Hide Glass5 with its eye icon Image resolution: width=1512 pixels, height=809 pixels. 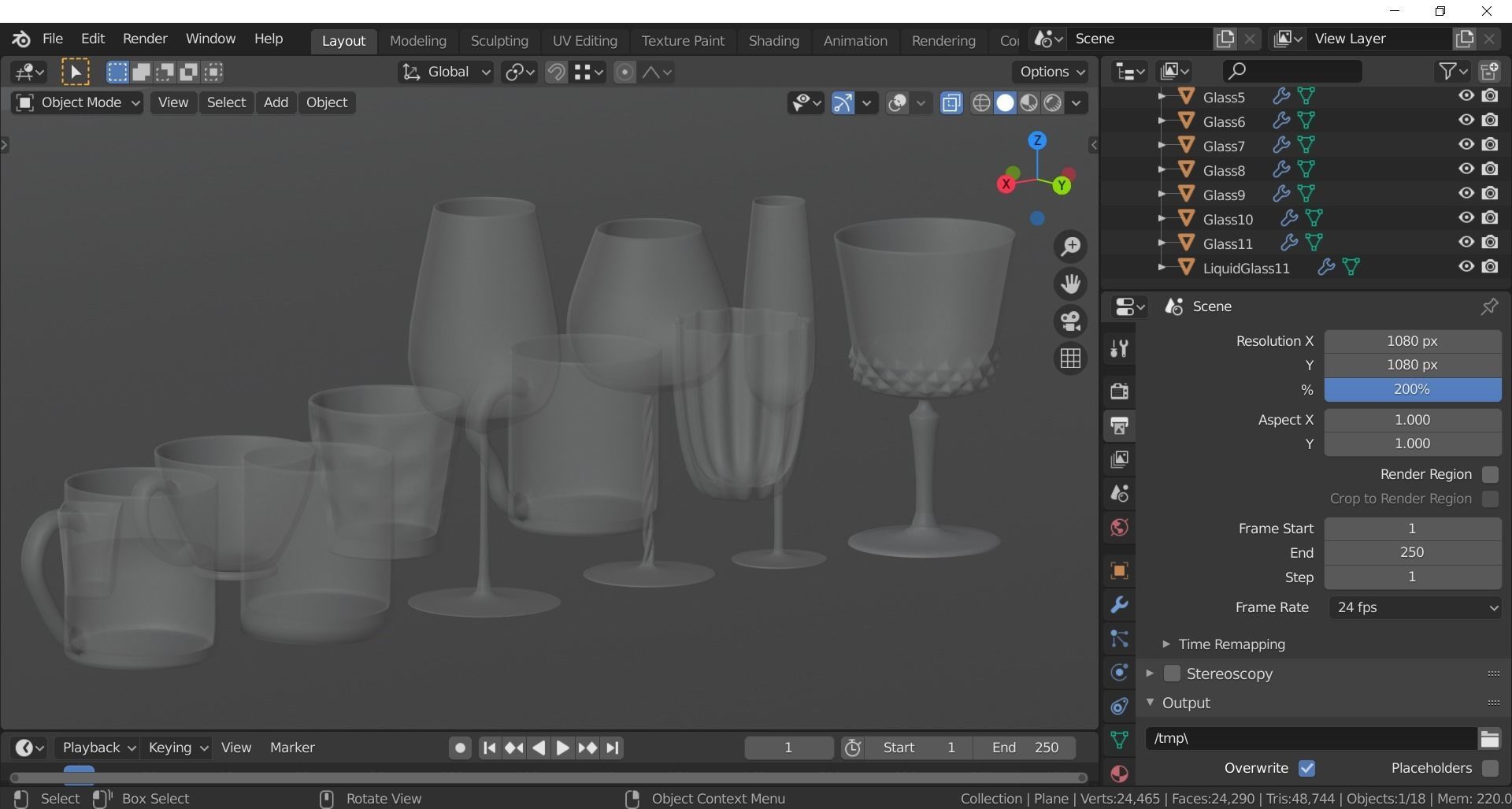click(1466, 96)
